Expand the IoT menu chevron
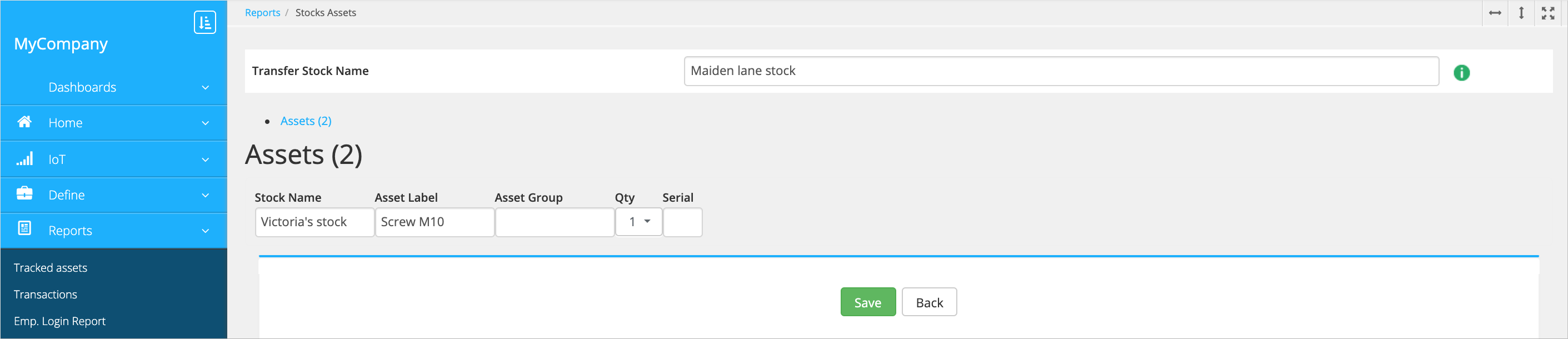The height and width of the screenshot is (339, 1568). point(205,159)
